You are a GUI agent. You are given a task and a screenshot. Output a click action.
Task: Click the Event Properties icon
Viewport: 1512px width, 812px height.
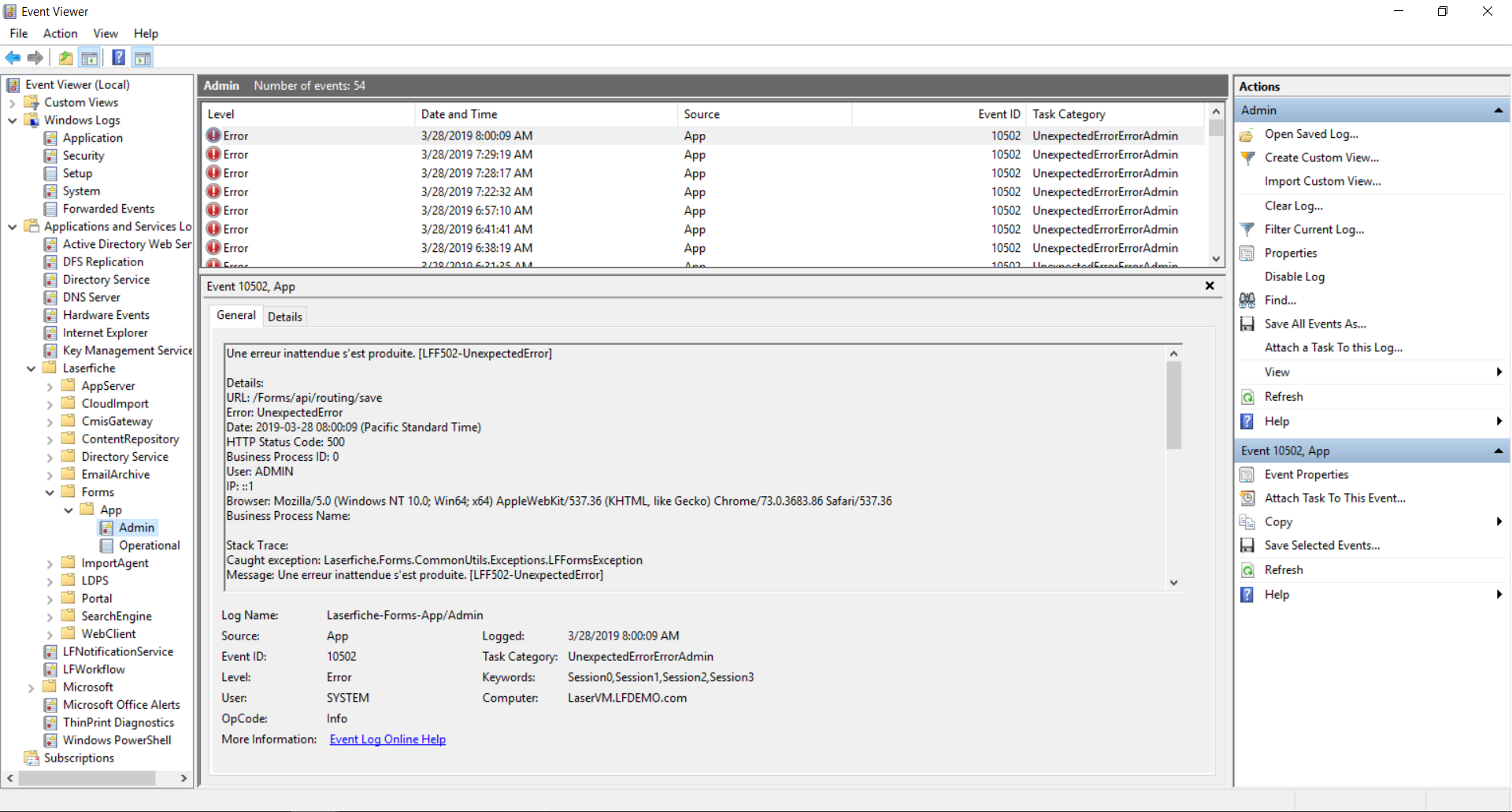coord(1247,475)
